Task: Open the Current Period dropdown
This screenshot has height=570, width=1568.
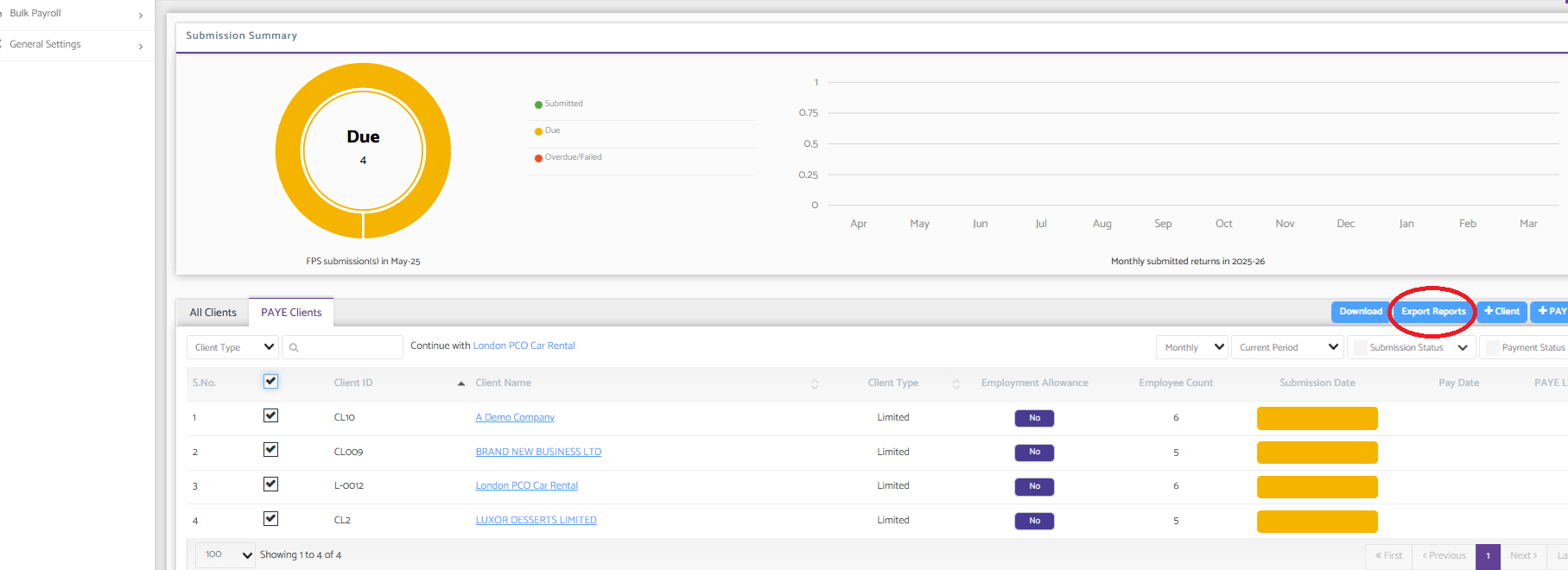Action: coord(1287,347)
